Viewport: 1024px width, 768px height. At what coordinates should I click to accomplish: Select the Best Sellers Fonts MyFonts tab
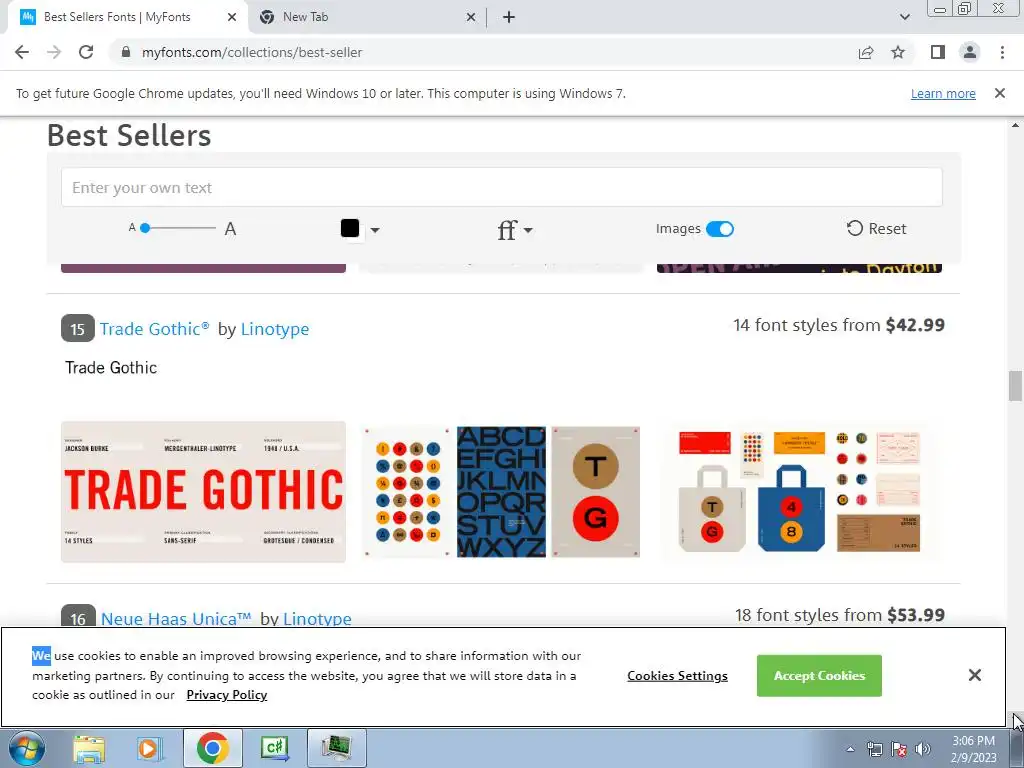(x=128, y=17)
